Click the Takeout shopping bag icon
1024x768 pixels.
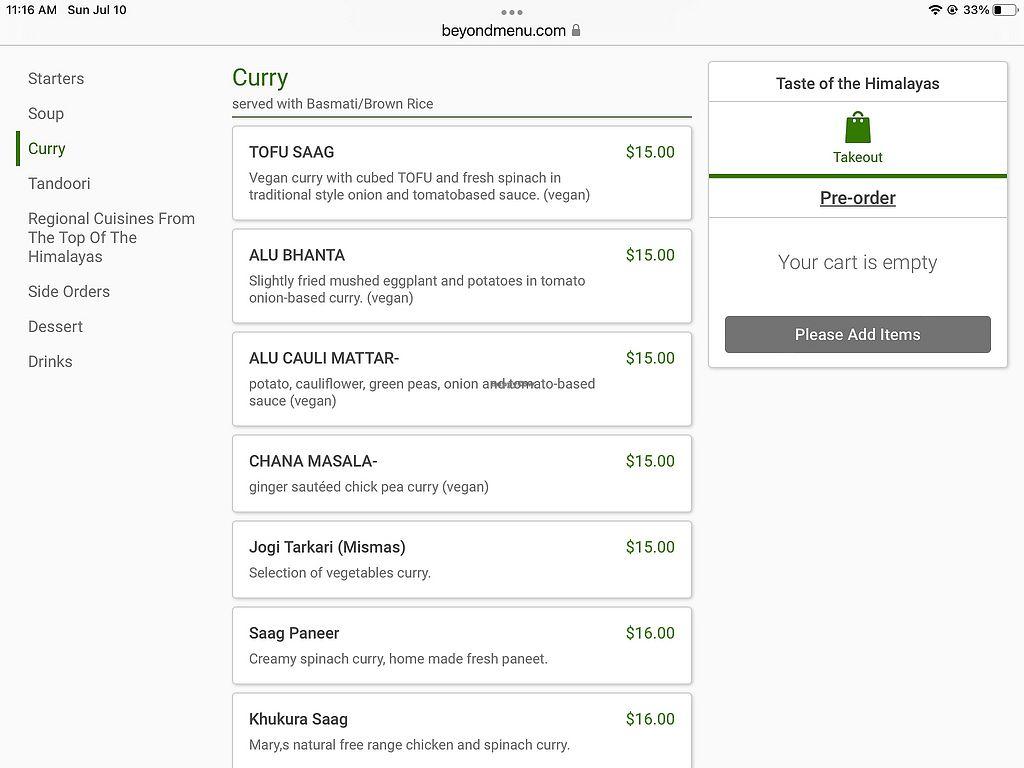tap(857, 129)
